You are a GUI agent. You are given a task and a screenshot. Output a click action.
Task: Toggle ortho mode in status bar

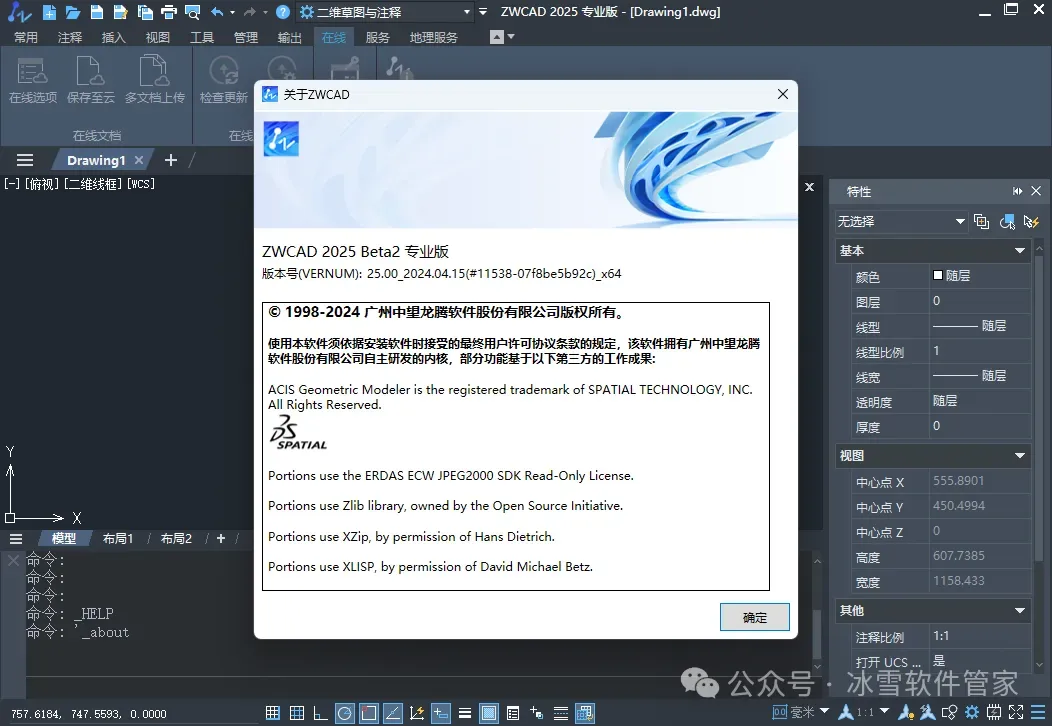tap(320, 713)
